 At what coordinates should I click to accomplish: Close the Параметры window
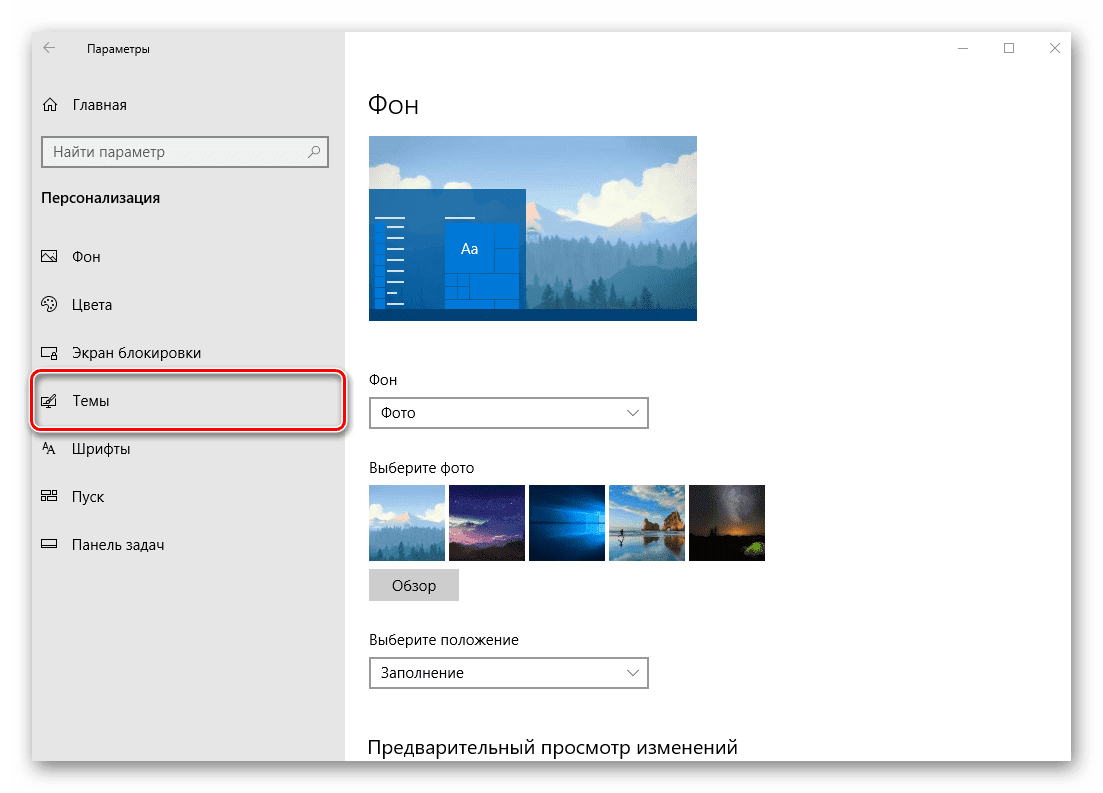tap(1054, 48)
